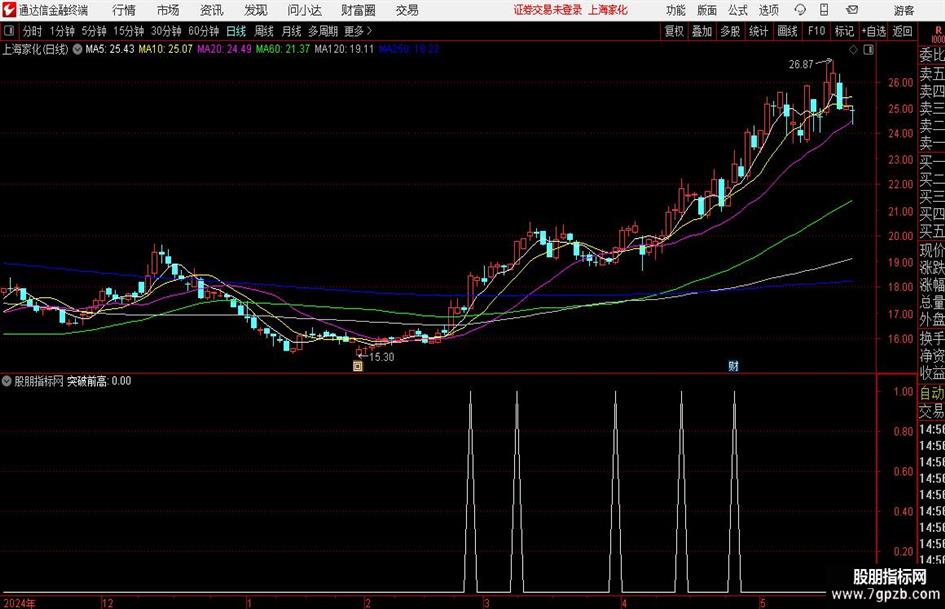Open the customer service headset icon
Image resolution: width=945 pixels, height=609 pixels.
(x=800, y=10)
